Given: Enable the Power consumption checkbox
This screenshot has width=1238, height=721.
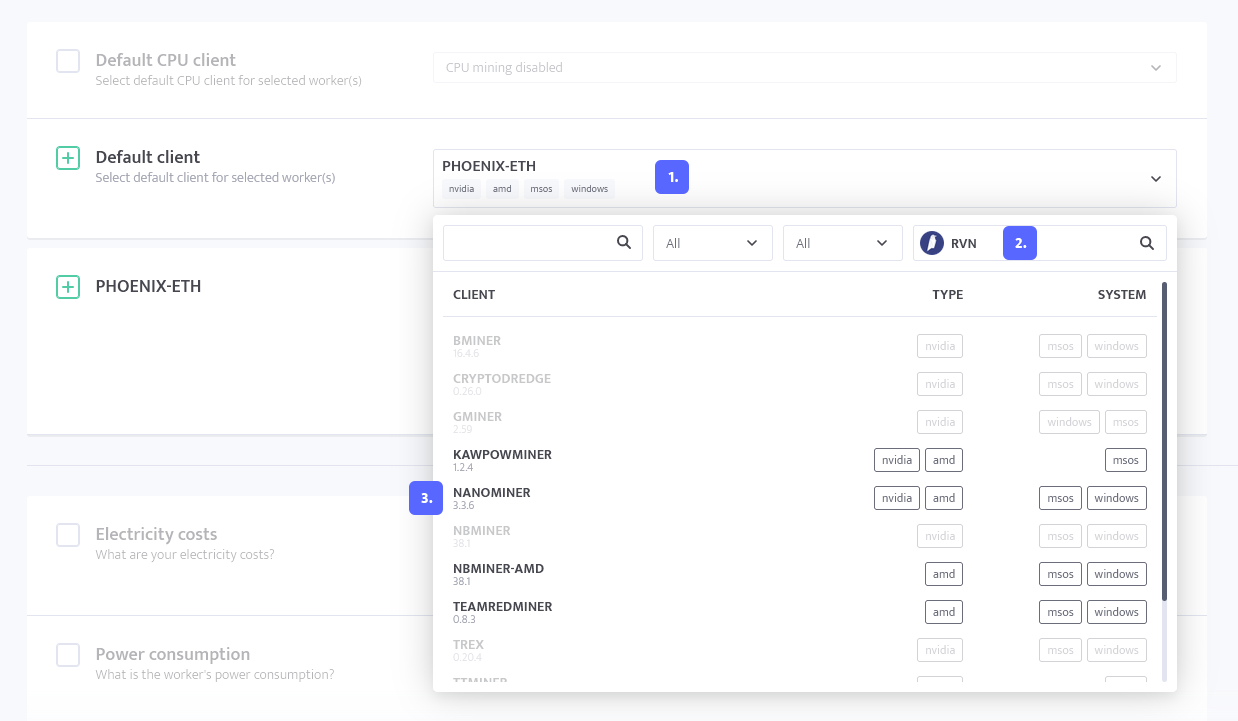Looking at the screenshot, I should pyautogui.click(x=68, y=655).
